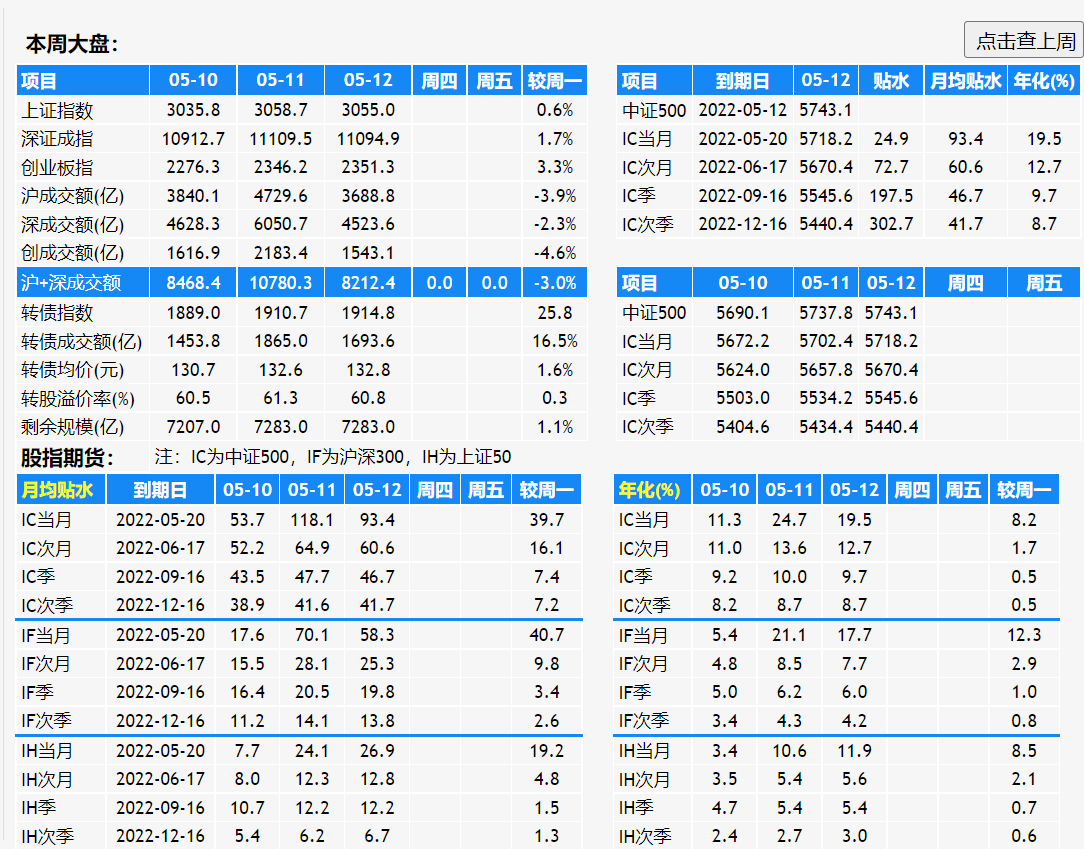This screenshot has height=849, width=1084.
Task: Select the 24.7 年化 value for IC当月
Action: pos(789,520)
